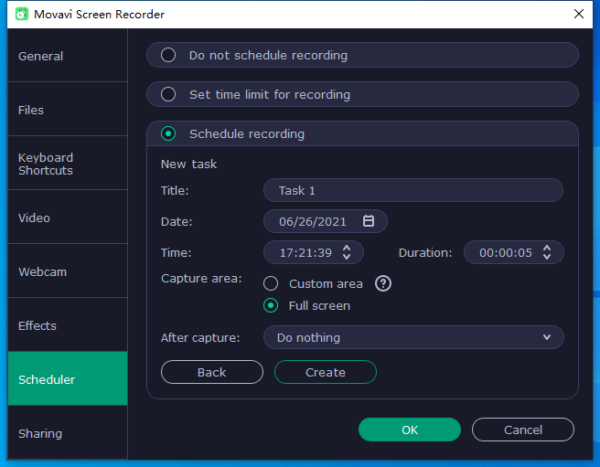Open the Files settings tab

[68, 110]
